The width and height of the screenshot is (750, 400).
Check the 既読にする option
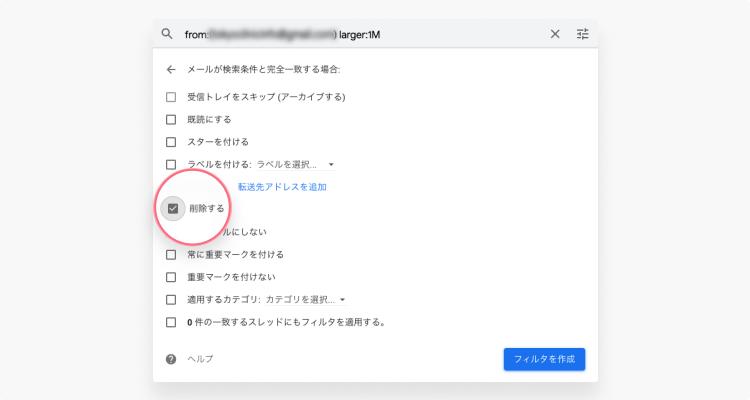(171, 120)
